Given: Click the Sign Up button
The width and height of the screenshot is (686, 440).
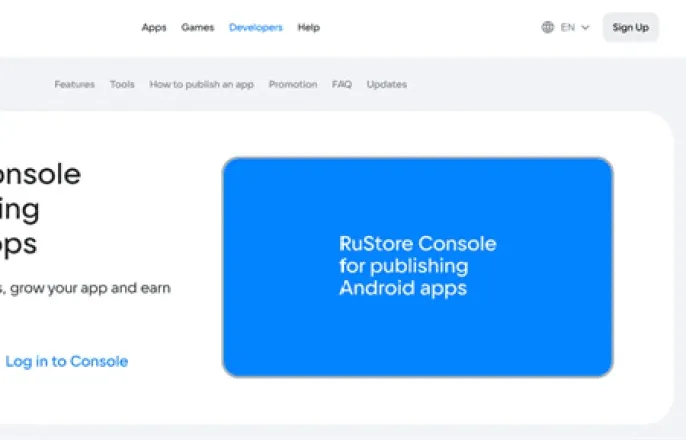Looking at the screenshot, I should point(630,28).
